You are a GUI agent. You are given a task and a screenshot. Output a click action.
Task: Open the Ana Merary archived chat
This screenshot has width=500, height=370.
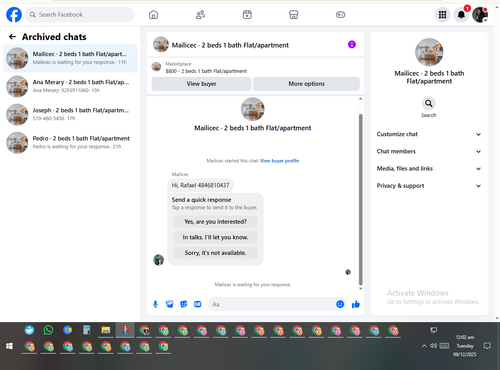click(70, 86)
